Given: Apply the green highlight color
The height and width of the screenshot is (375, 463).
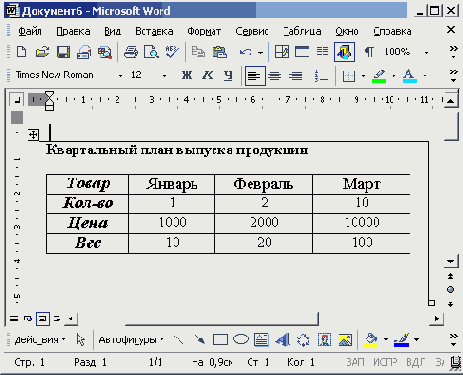Looking at the screenshot, I should [x=379, y=76].
